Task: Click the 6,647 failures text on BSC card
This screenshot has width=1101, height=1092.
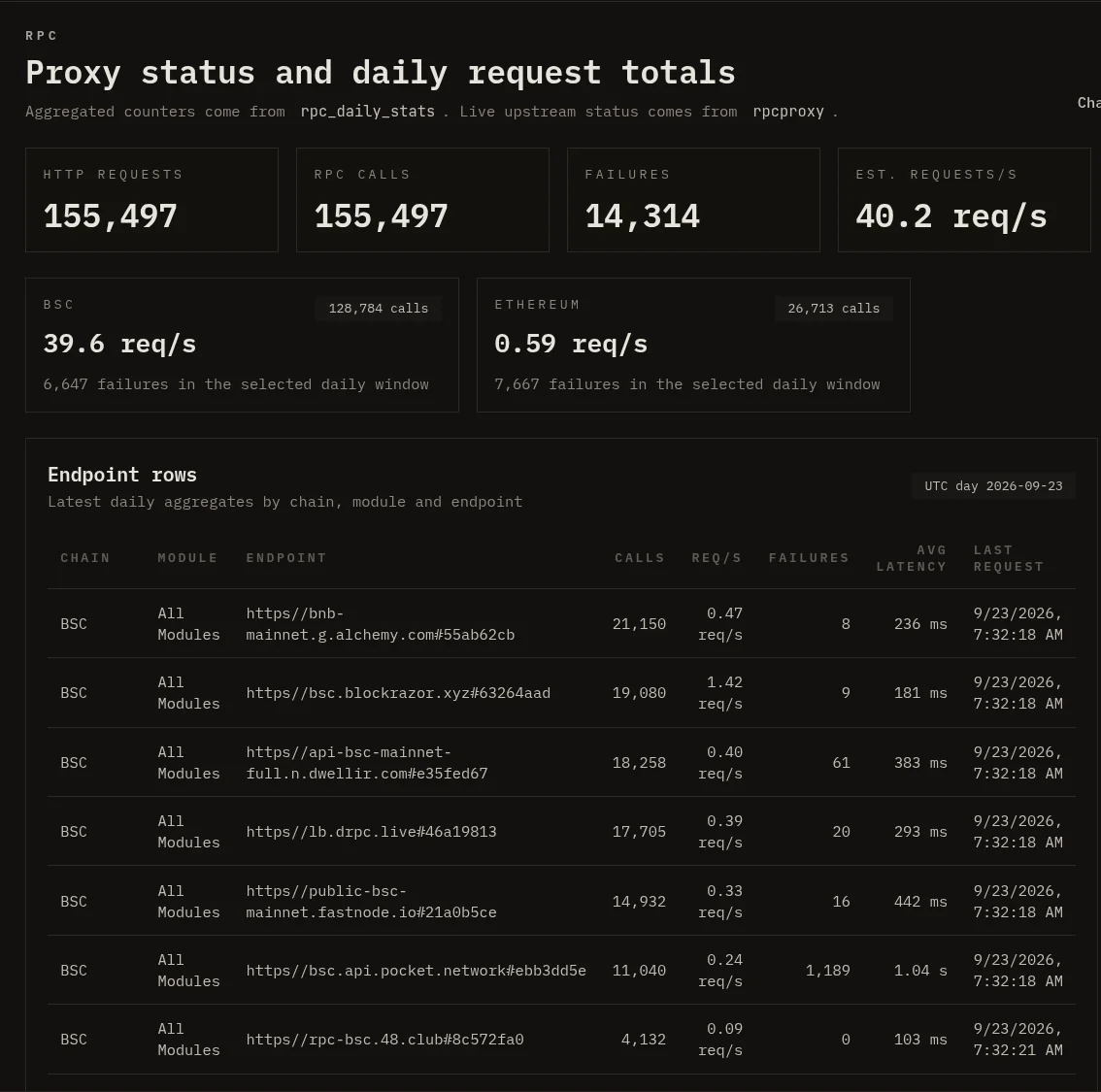Action: (x=236, y=384)
